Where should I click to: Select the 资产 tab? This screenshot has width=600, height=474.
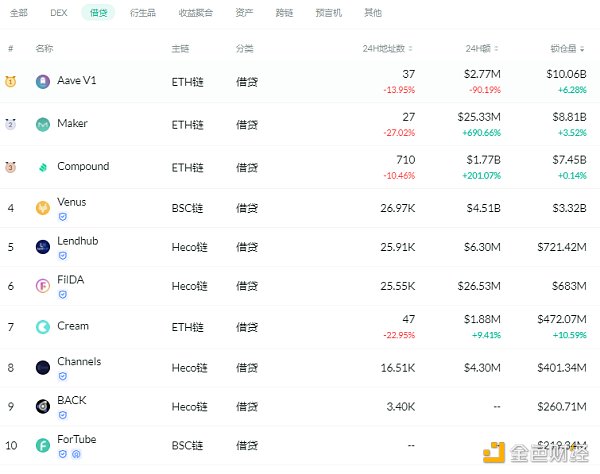244,13
